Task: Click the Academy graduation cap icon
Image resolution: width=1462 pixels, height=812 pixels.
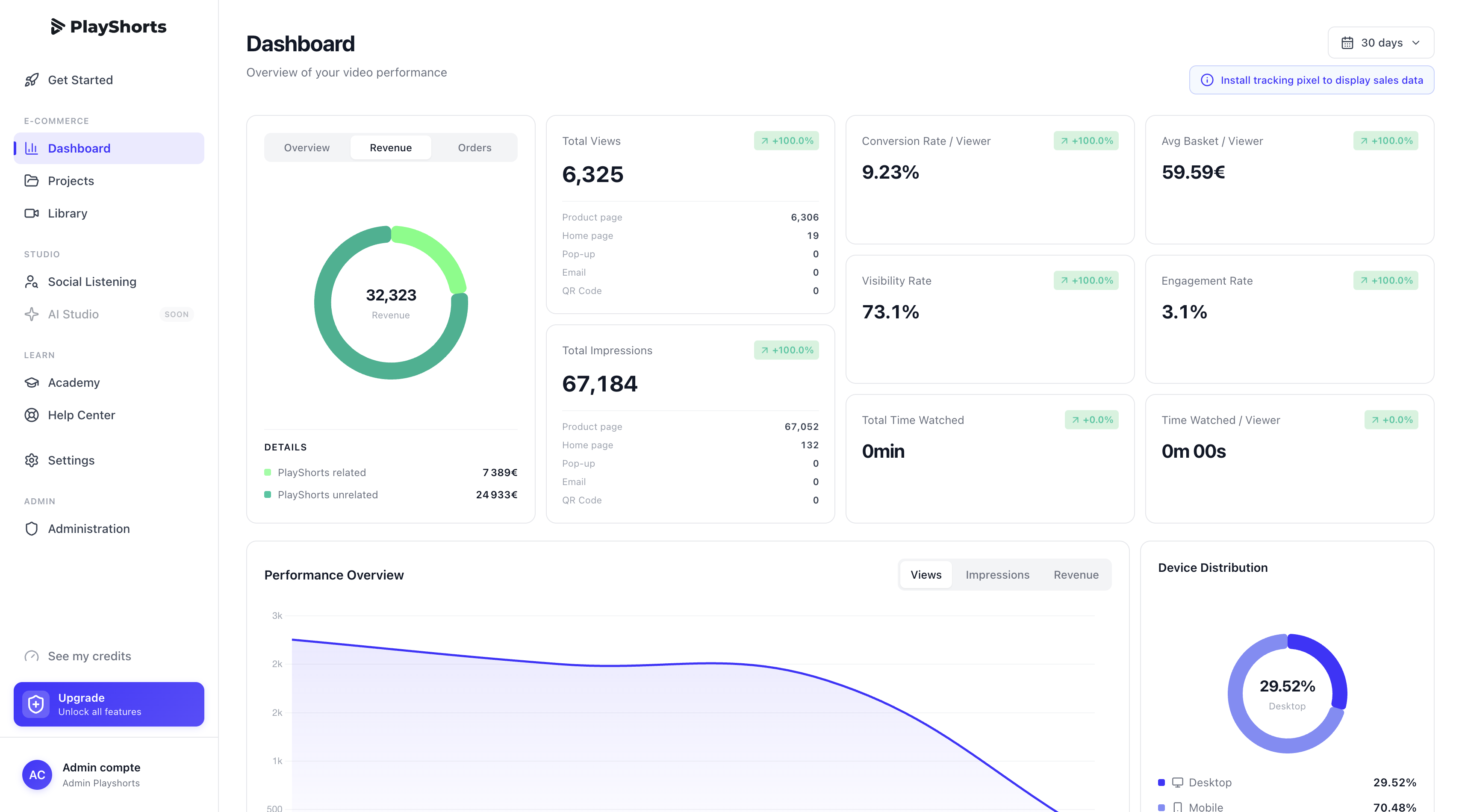Action: point(32,382)
